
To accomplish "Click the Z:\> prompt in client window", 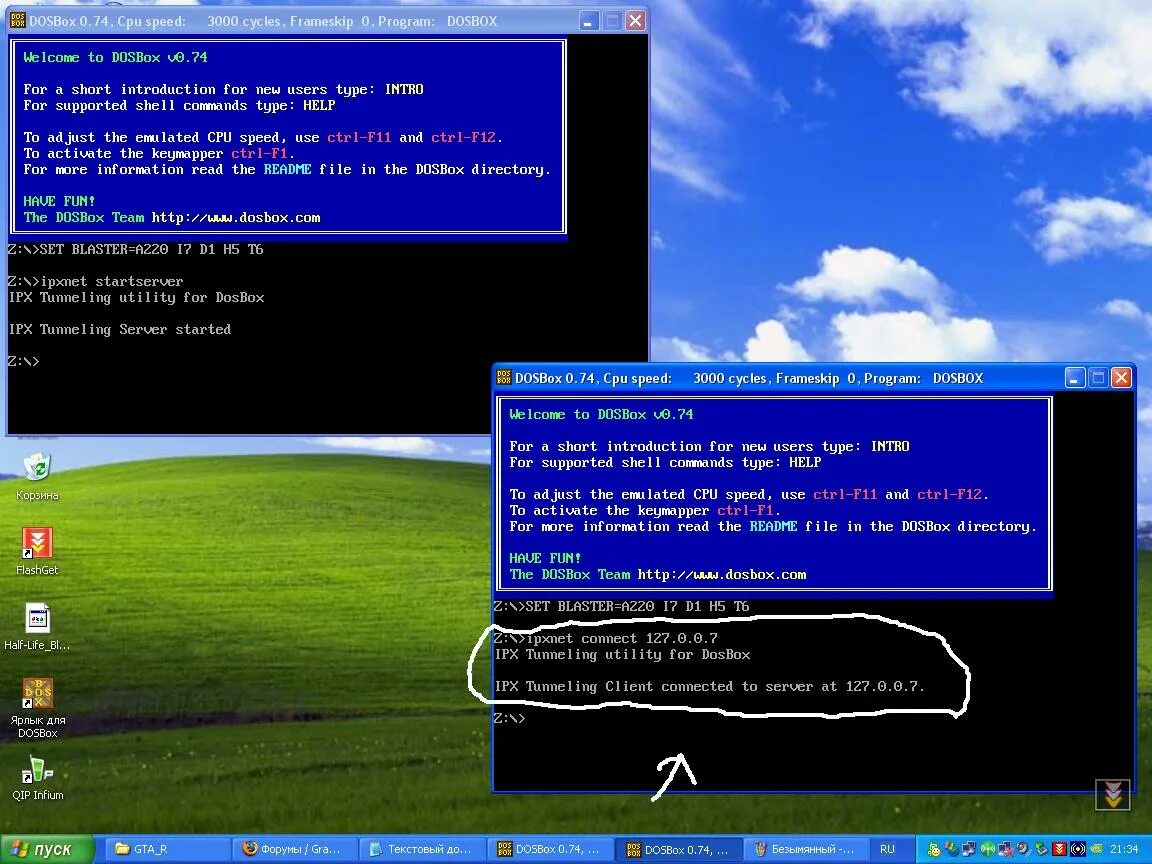I will [x=510, y=719].
